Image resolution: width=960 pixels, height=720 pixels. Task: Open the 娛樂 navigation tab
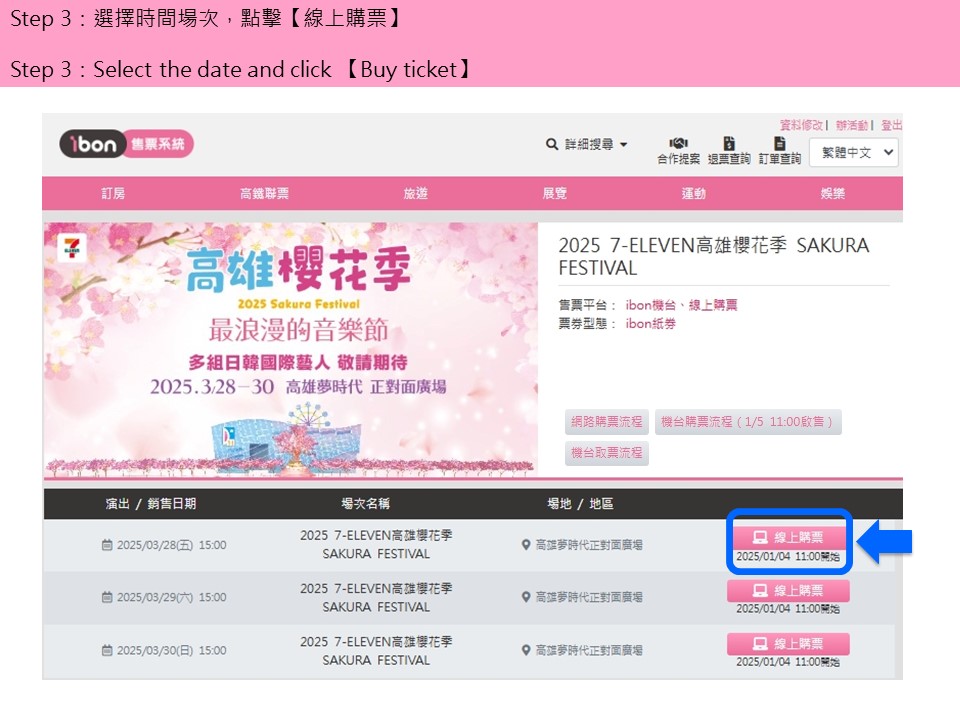point(833,193)
